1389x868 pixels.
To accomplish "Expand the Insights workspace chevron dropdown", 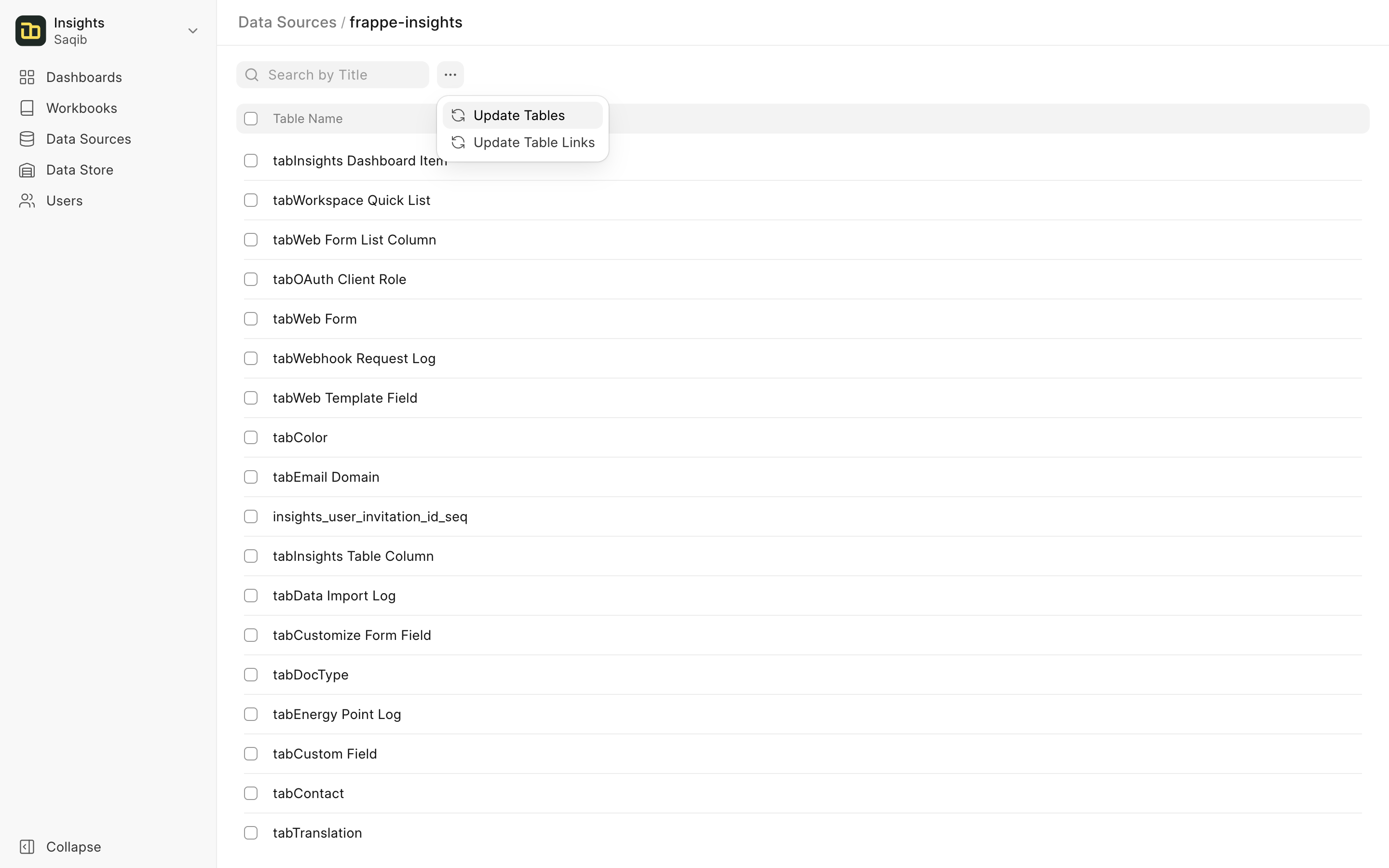I will (x=193, y=30).
